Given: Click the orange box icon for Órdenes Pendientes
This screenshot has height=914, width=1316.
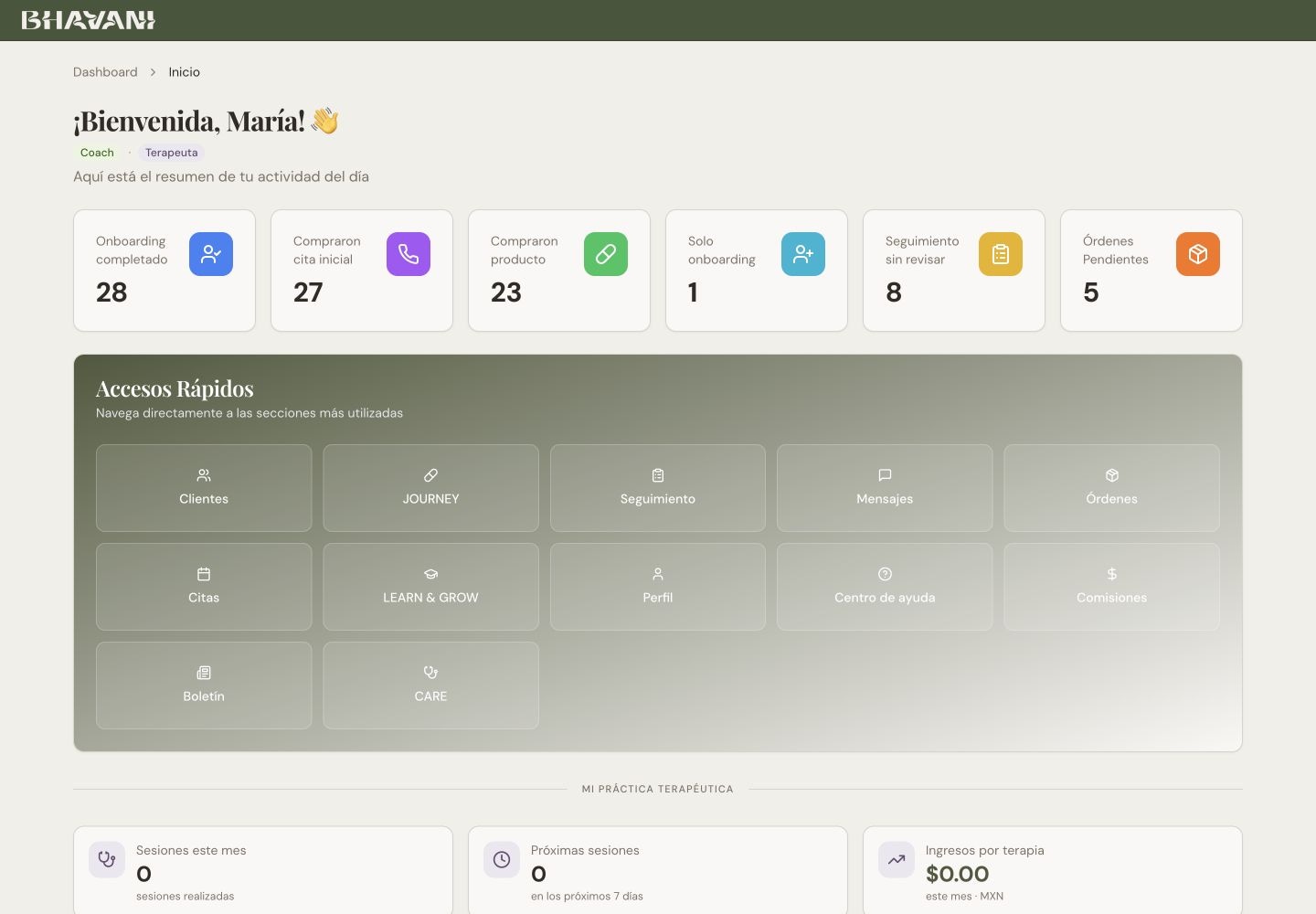Looking at the screenshot, I should coord(1198,254).
